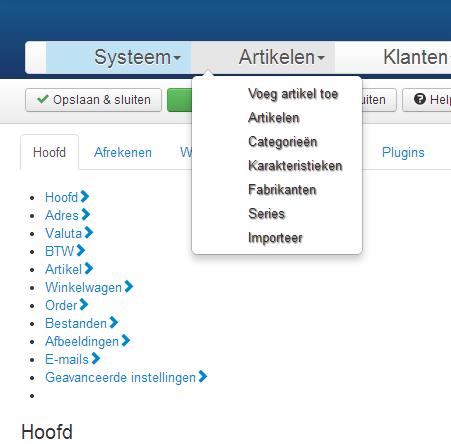
Task: Choose Voeg artikel toe from menu
Action: [x=293, y=94]
